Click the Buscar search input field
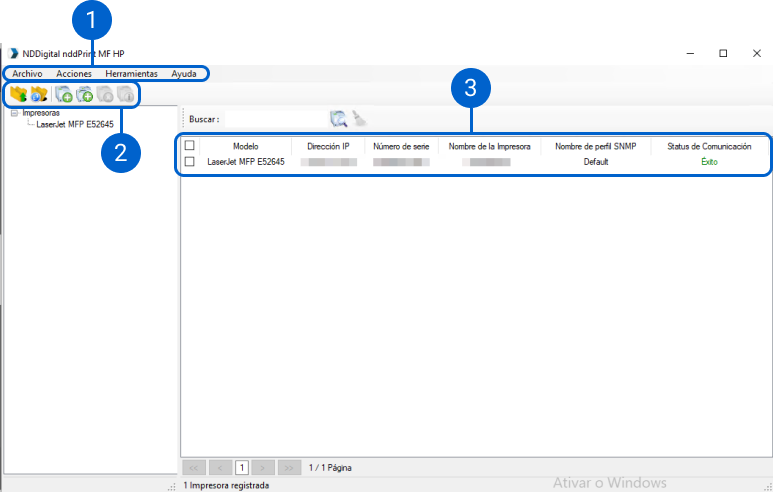 275,119
